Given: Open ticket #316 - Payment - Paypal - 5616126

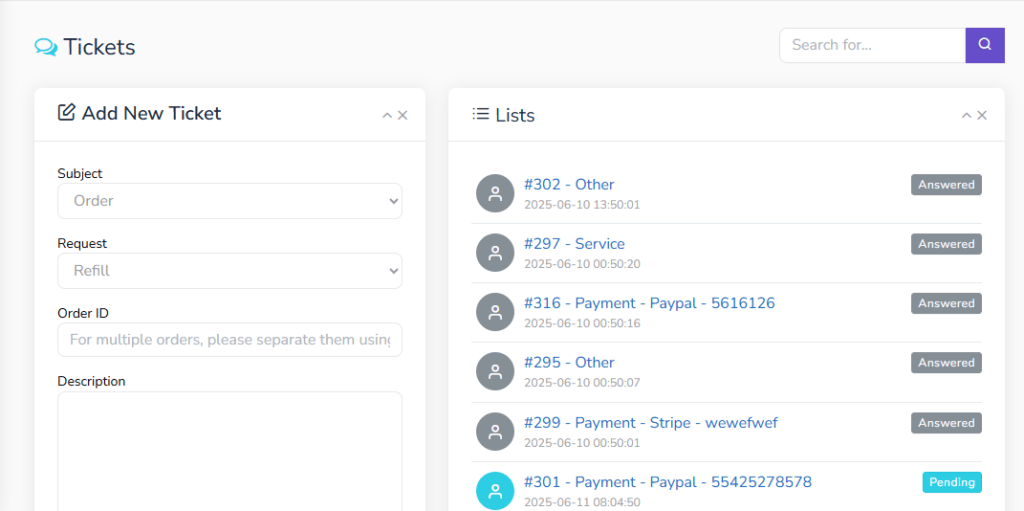Looking at the screenshot, I should click(x=649, y=303).
